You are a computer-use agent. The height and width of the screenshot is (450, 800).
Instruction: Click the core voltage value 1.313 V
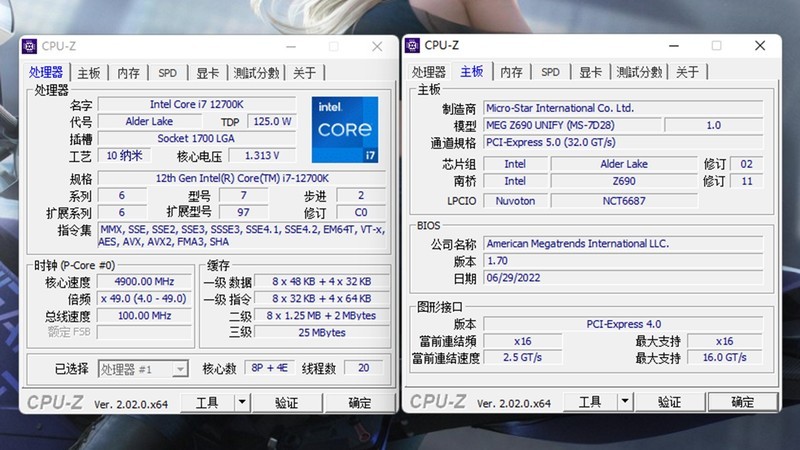click(262, 156)
